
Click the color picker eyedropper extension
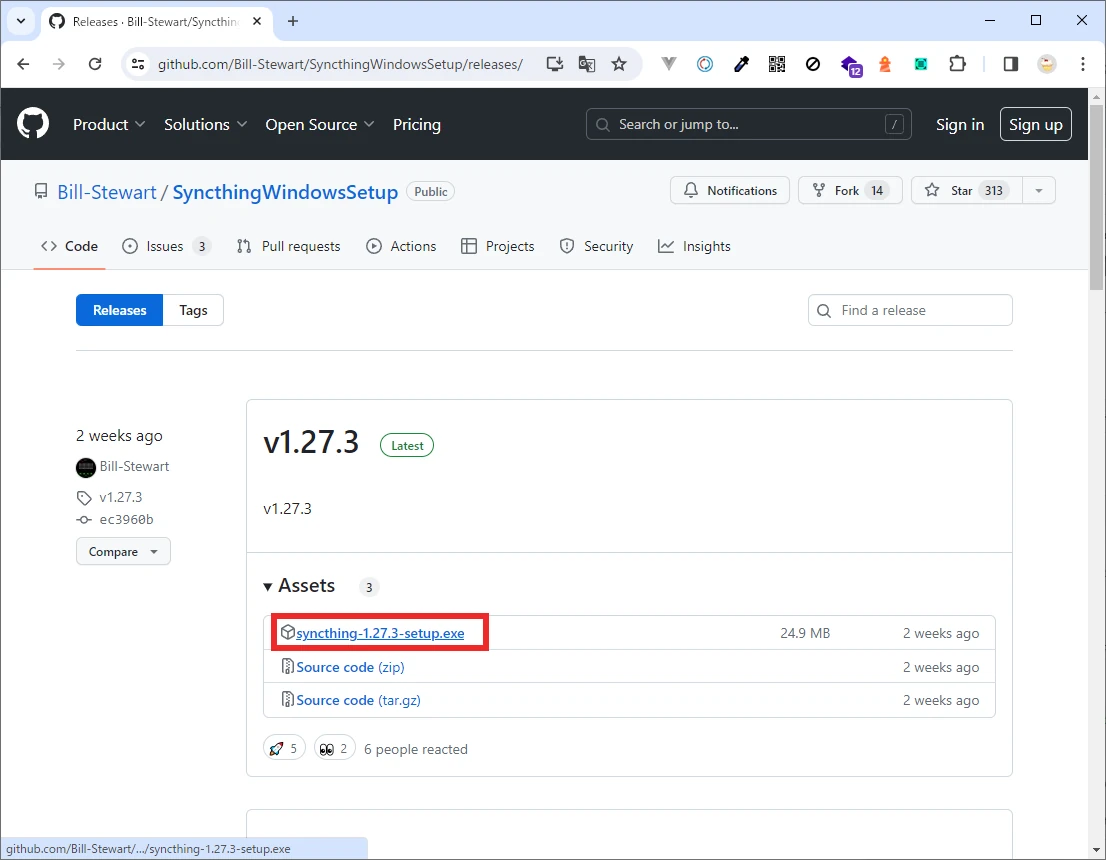[741, 64]
